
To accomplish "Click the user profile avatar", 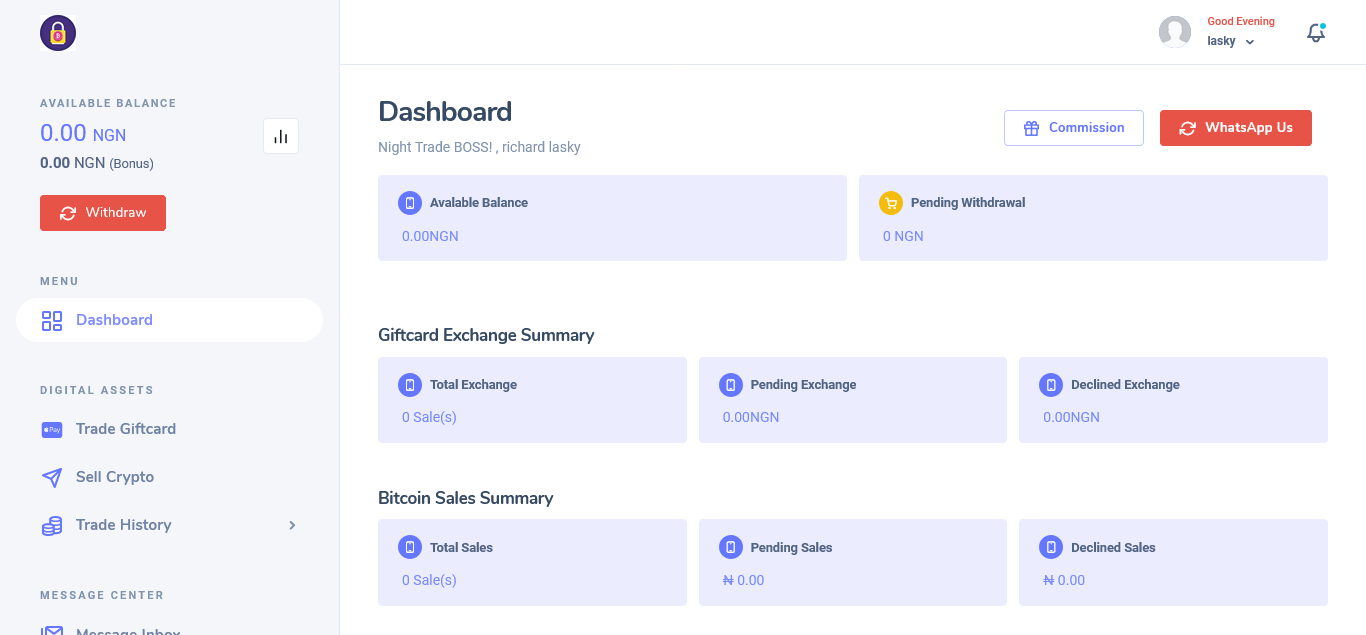I will [1174, 32].
